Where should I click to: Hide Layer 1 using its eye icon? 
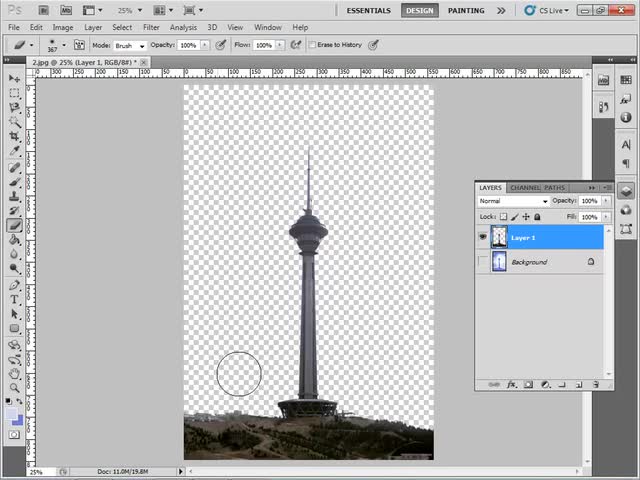(x=483, y=238)
